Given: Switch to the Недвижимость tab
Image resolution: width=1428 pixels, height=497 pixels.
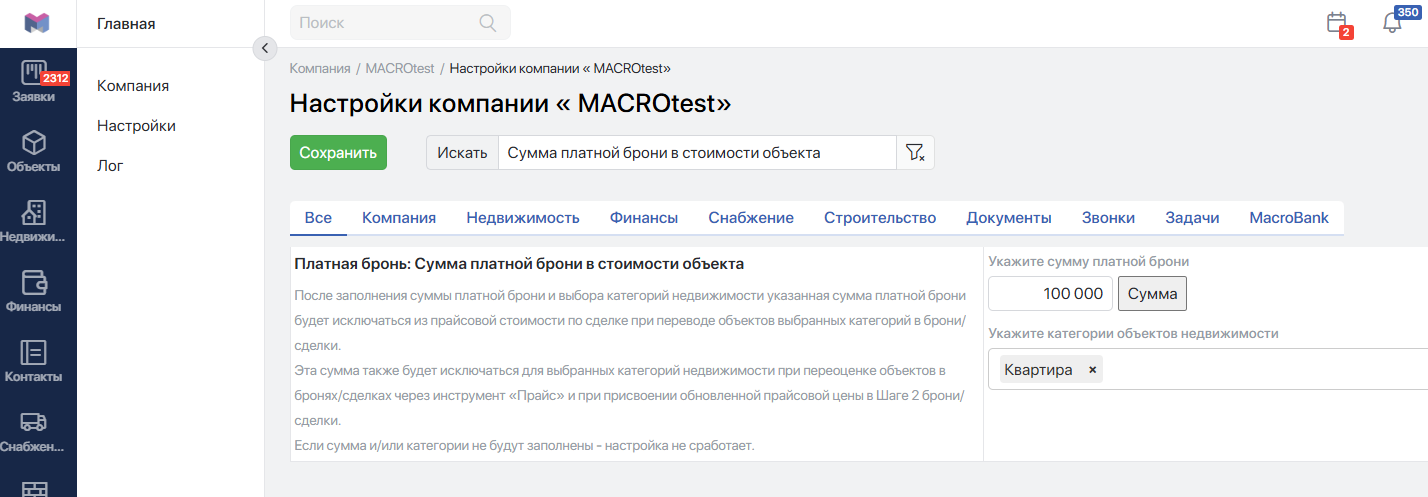Looking at the screenshot, I should tap(523, 218).
